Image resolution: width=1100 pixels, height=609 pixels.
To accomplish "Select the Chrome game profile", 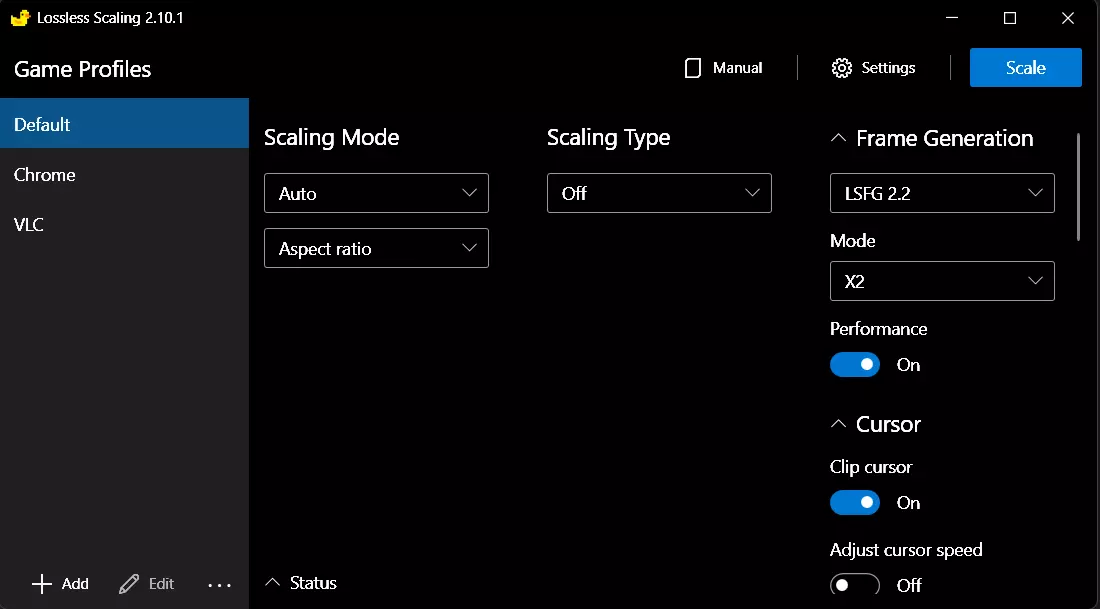I will click(45, 175).
